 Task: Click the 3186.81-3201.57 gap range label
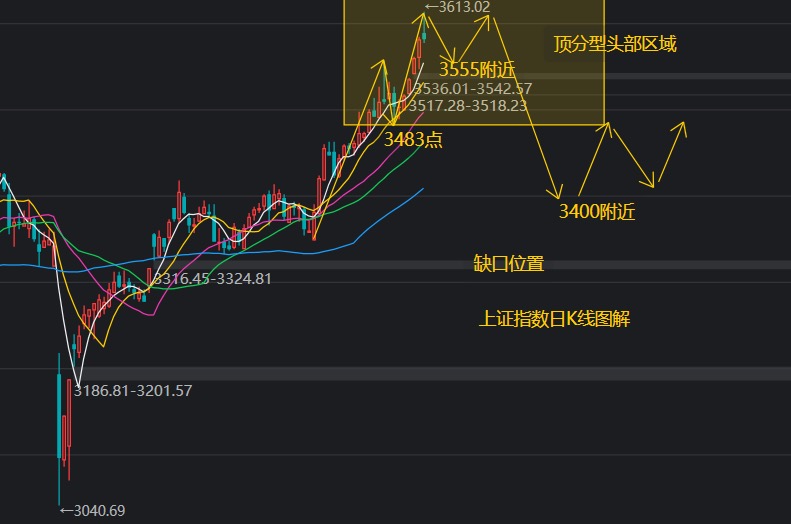[133, 390]
